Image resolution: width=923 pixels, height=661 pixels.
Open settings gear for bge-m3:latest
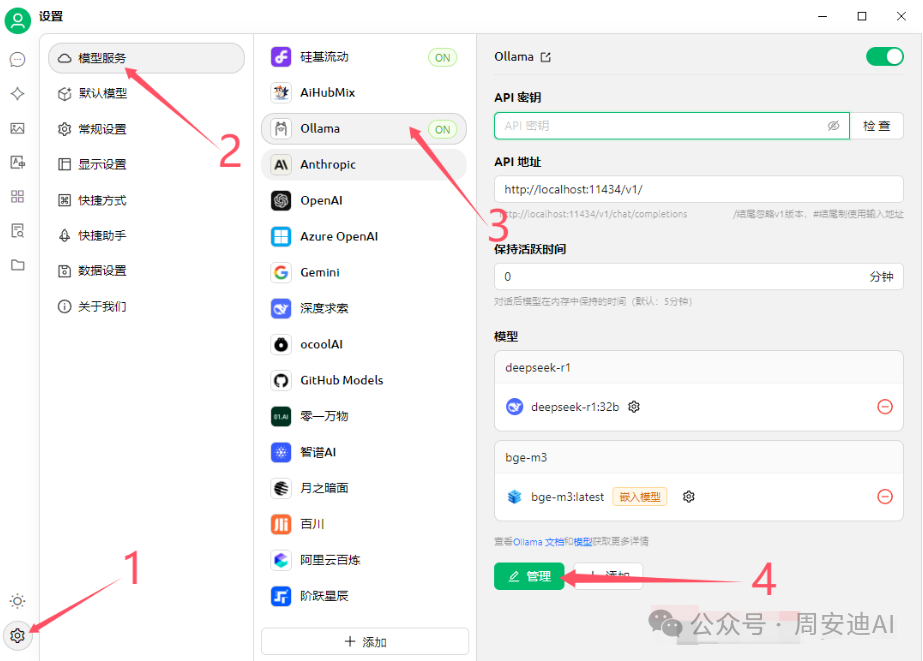[x=689, y=497]
